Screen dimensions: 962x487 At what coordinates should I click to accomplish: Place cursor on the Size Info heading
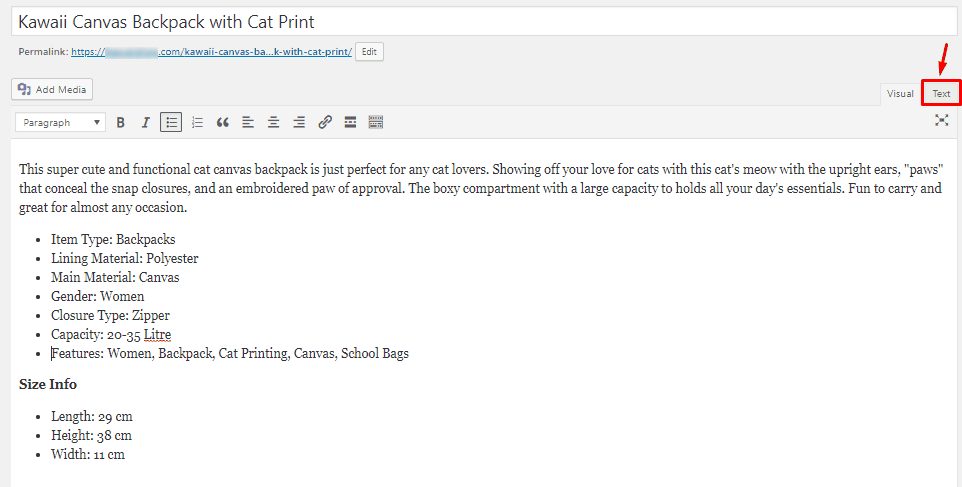pyautogui.click(x=48, y=385)
